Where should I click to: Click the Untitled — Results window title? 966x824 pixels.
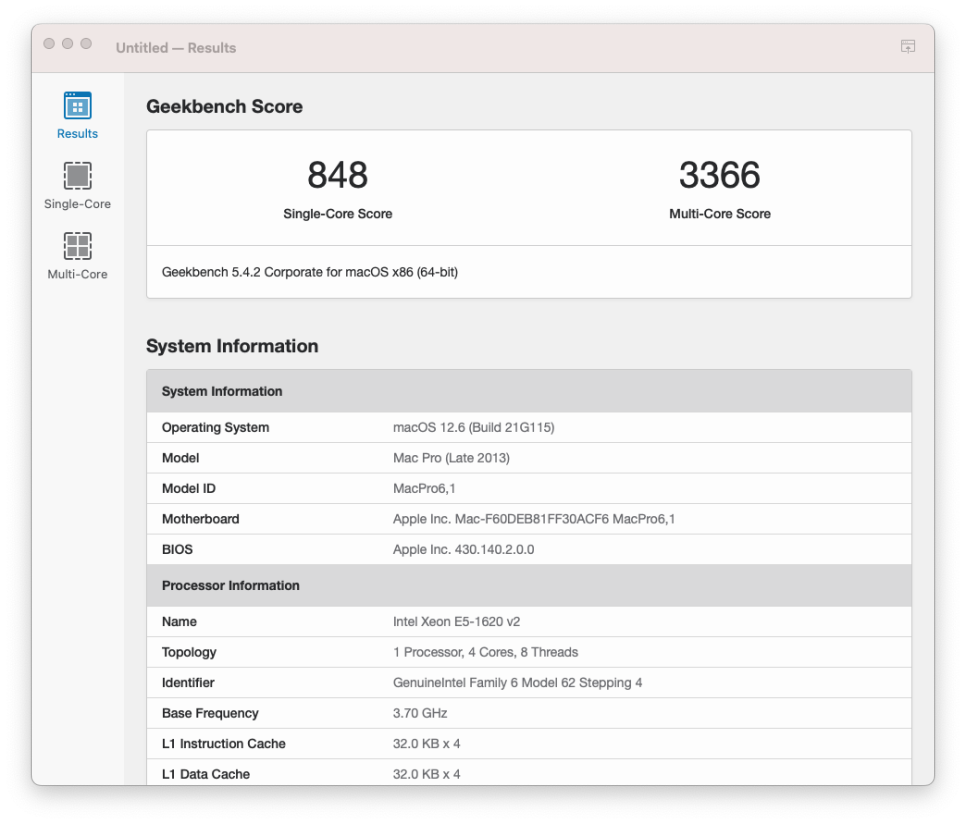[176, 47]
